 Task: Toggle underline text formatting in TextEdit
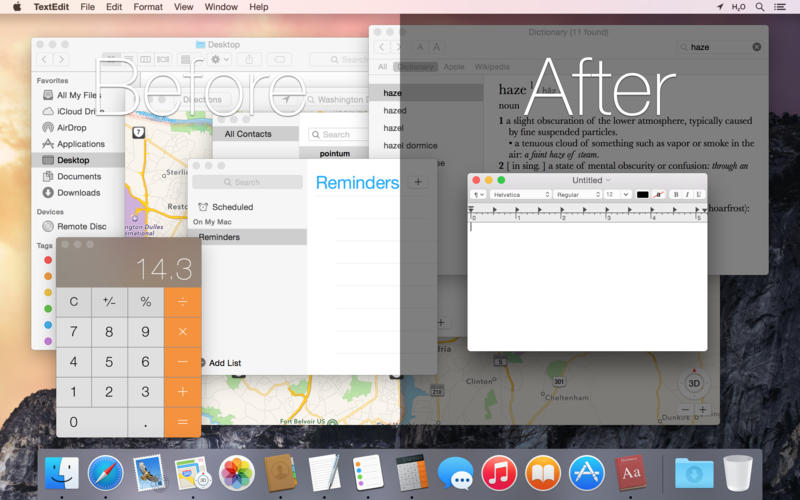pos(698,194)
